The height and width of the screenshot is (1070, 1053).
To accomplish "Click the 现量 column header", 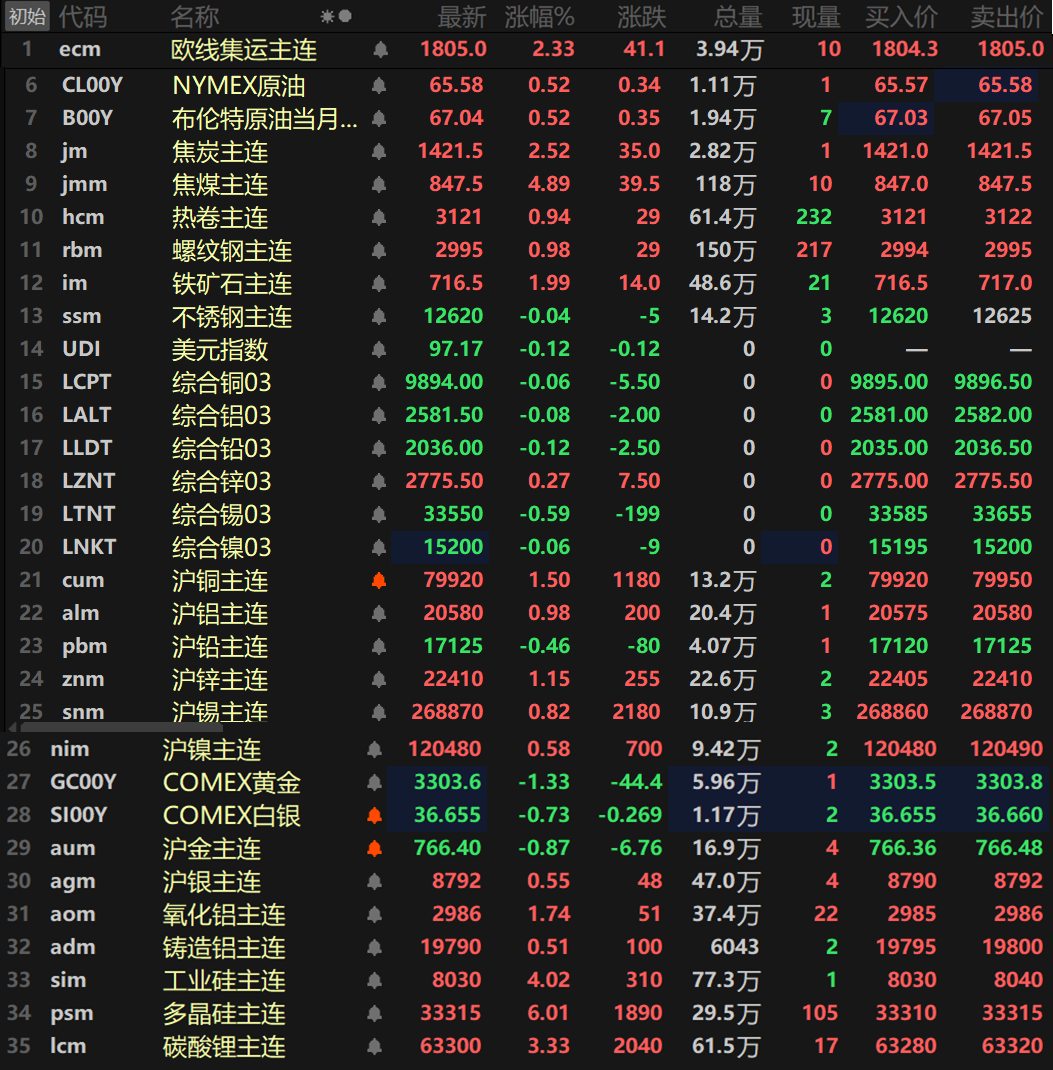I will [816, 16].
